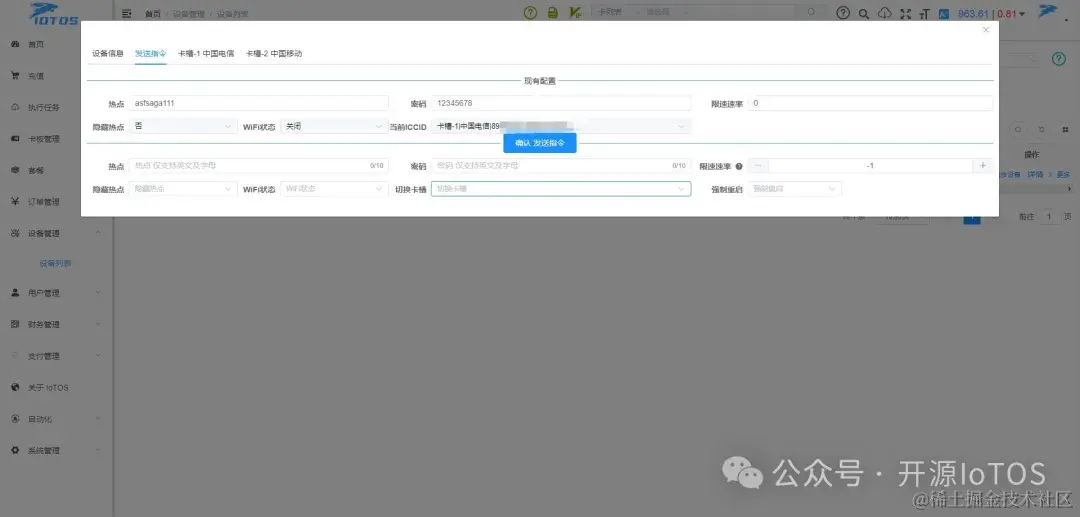The height and width of the screenshot is (517, 1080).
Task: Expand the 用户管理 sidebar group
Action: click(55, 293)
